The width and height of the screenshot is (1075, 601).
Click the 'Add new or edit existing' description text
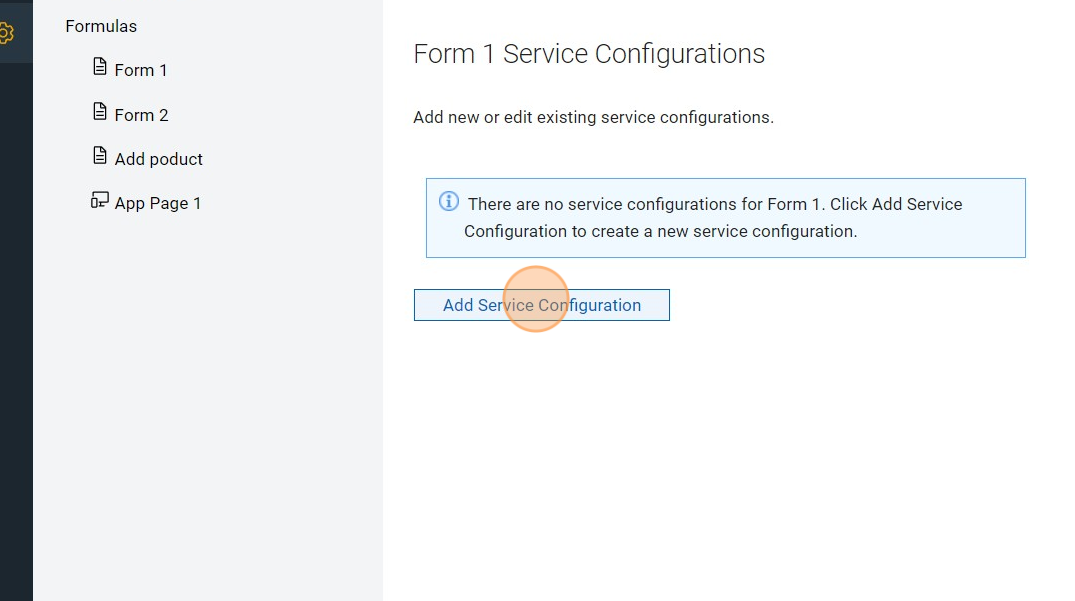(593, 117)
